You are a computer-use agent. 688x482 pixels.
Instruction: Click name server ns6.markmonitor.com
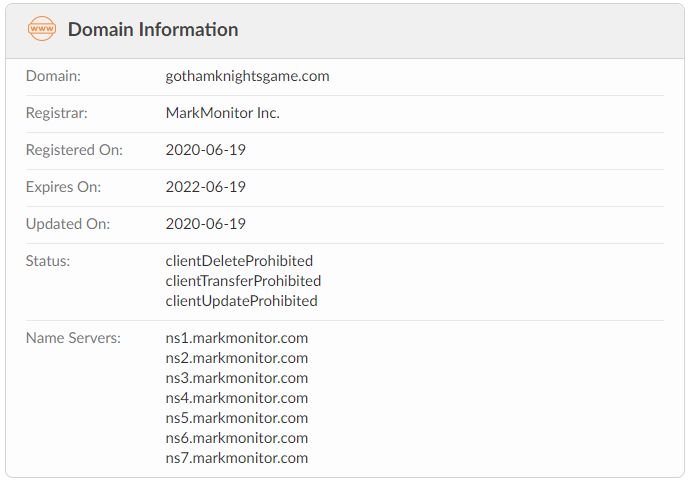click(237, 438)
